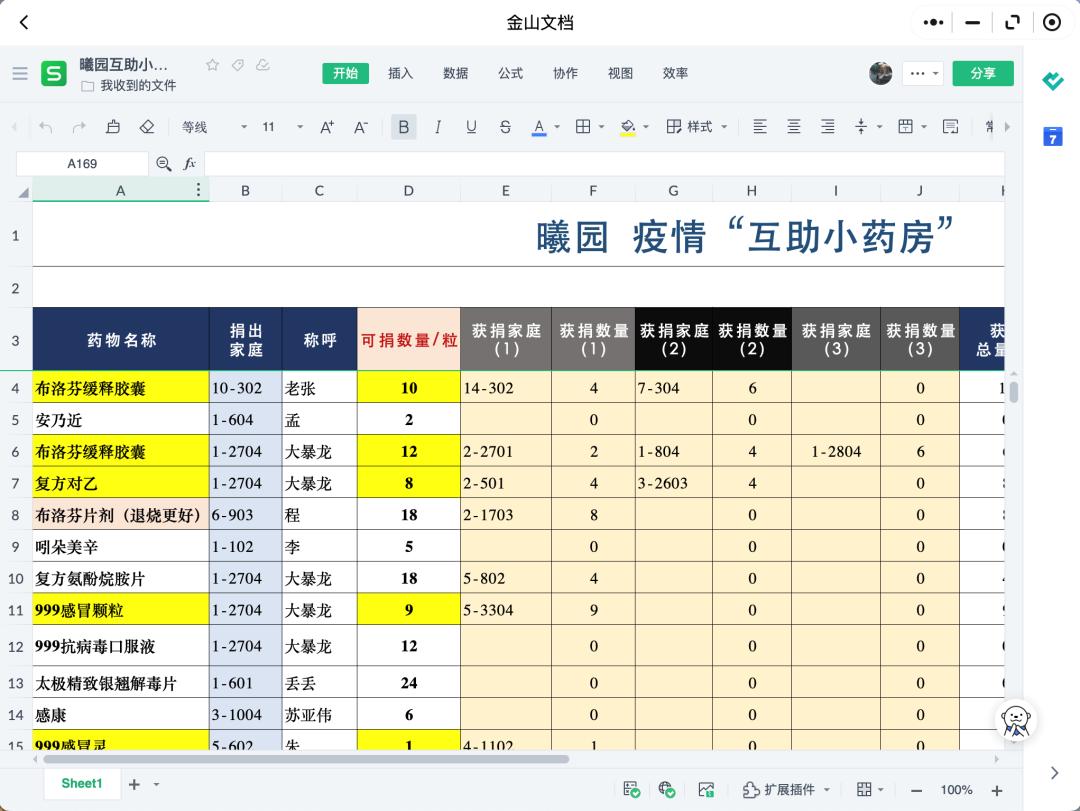Increase zoom with the plus control

996,789
